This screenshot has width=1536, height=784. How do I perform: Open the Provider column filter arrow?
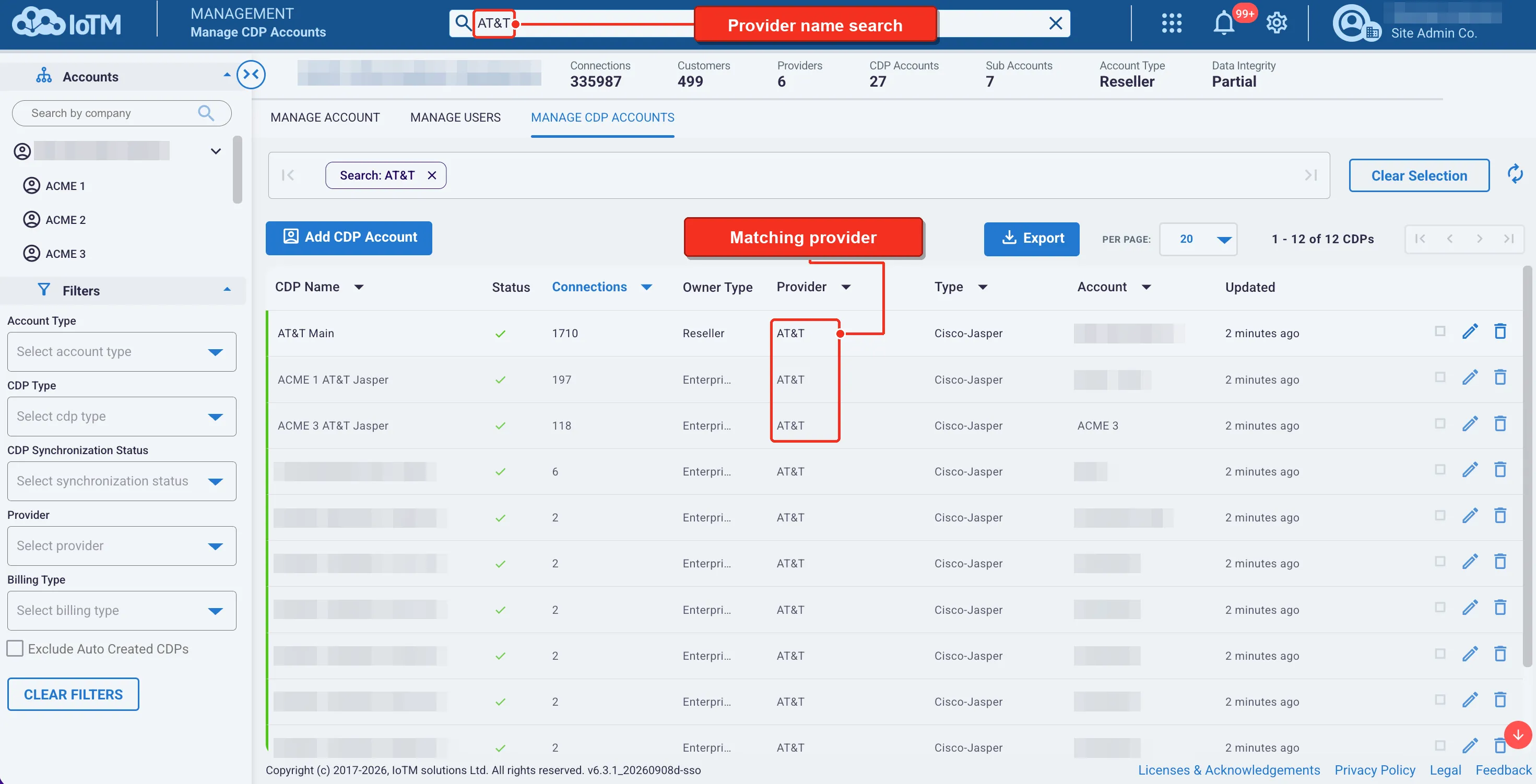pos(845,288)
